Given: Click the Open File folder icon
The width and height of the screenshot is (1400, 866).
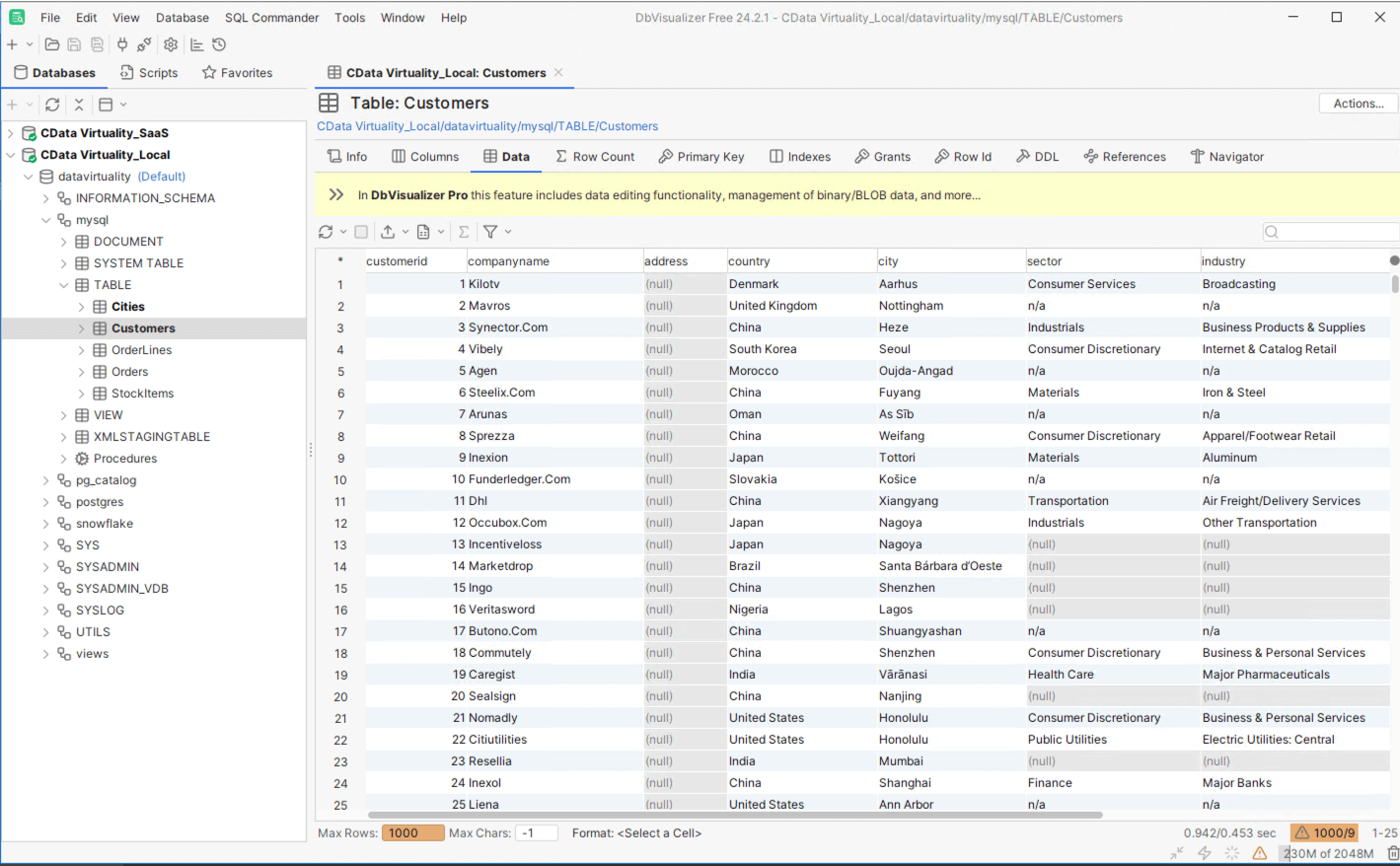Looking at the screenshot, I should pyautogui.click(x=51, y=44).
